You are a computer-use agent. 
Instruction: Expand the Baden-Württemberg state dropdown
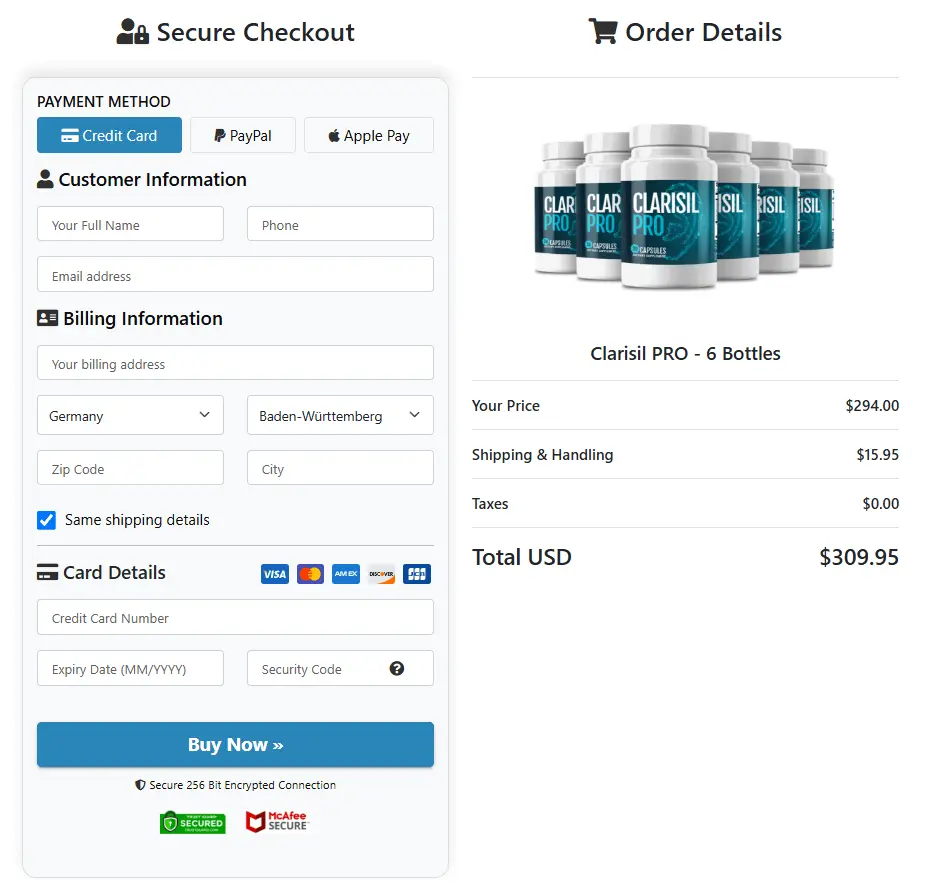click(x=340, y=415)
